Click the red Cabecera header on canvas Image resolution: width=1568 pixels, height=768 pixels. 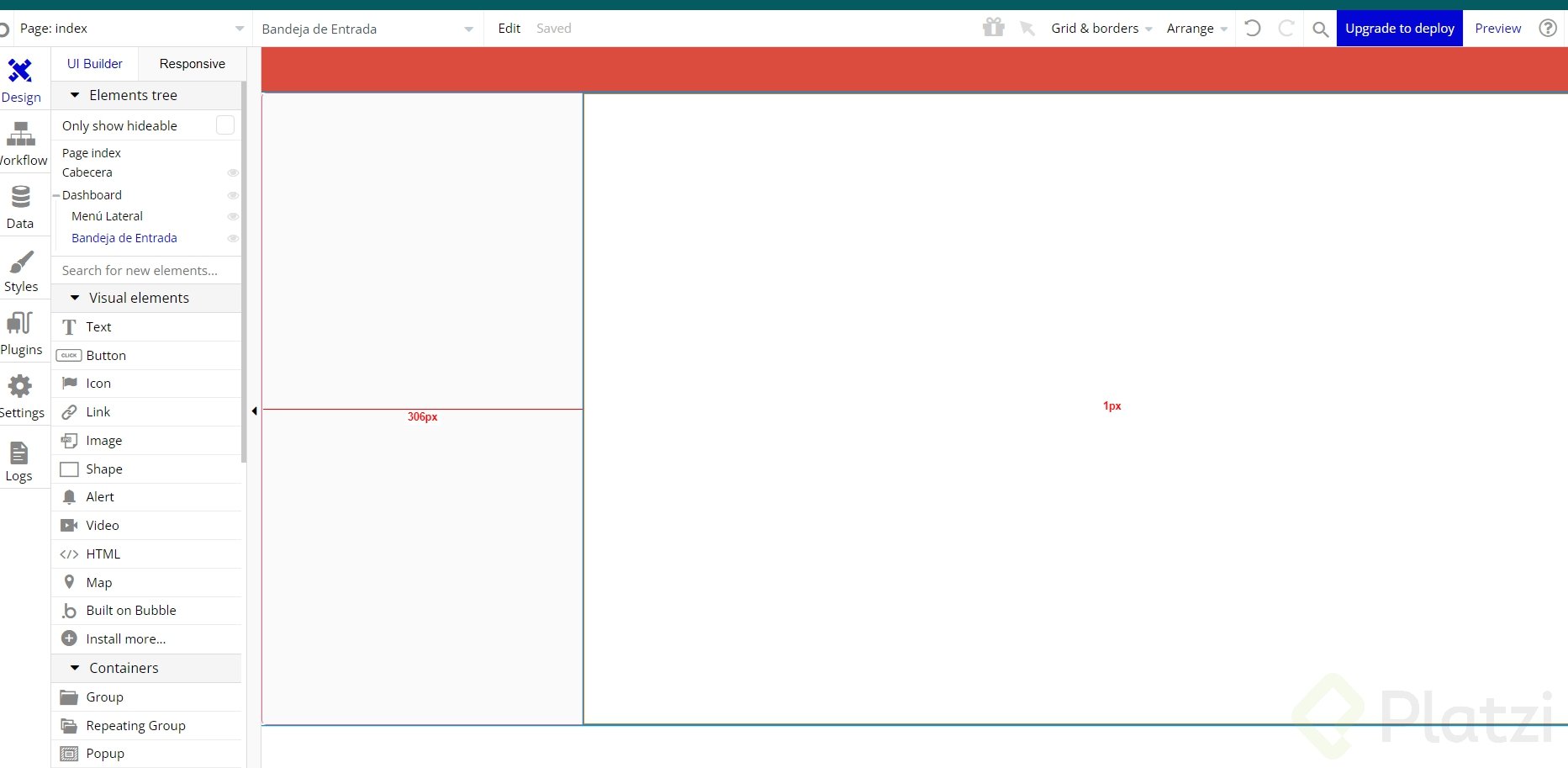tap(915, 69)
